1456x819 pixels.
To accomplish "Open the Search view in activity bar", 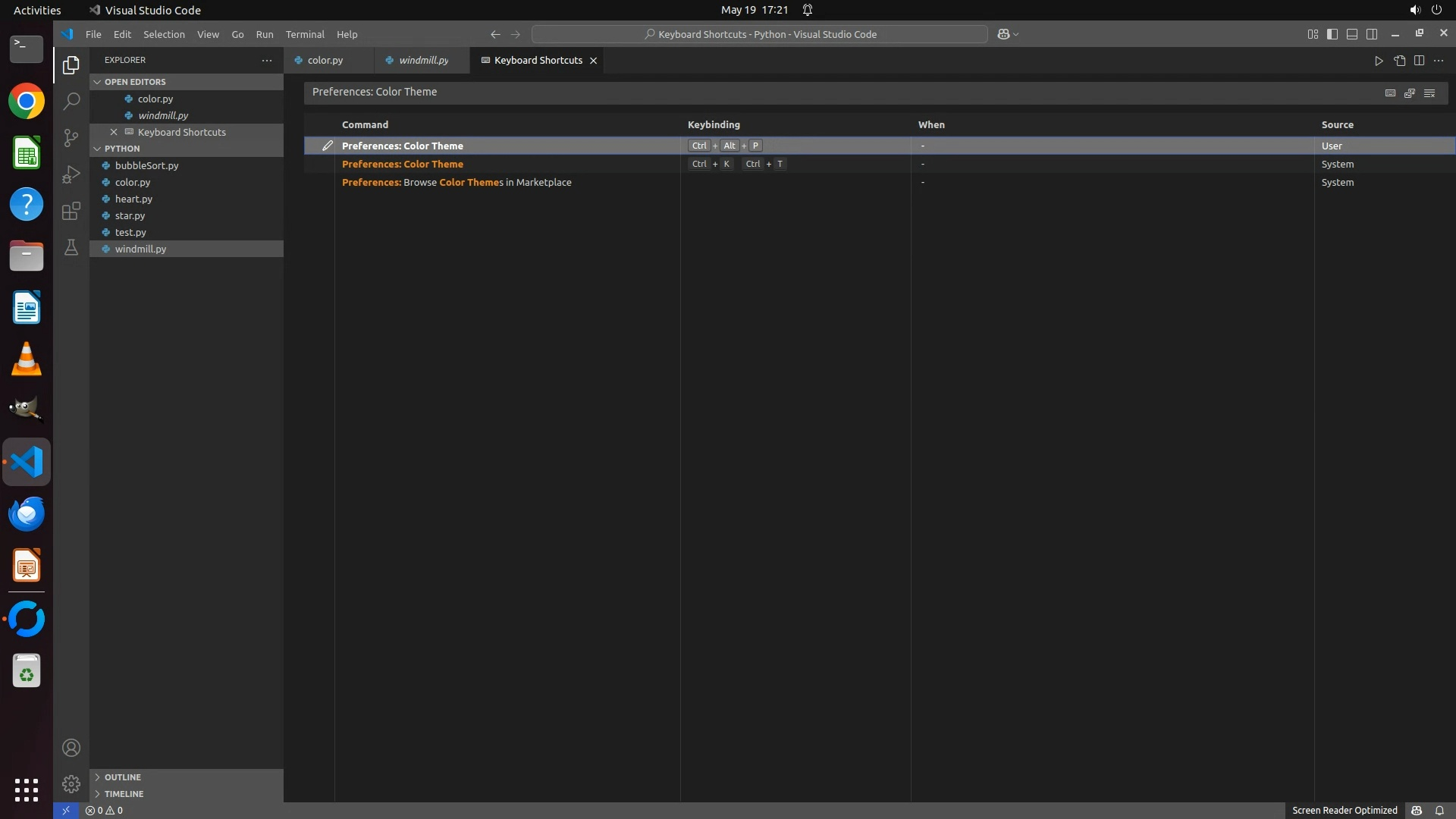I will point(71,101).
